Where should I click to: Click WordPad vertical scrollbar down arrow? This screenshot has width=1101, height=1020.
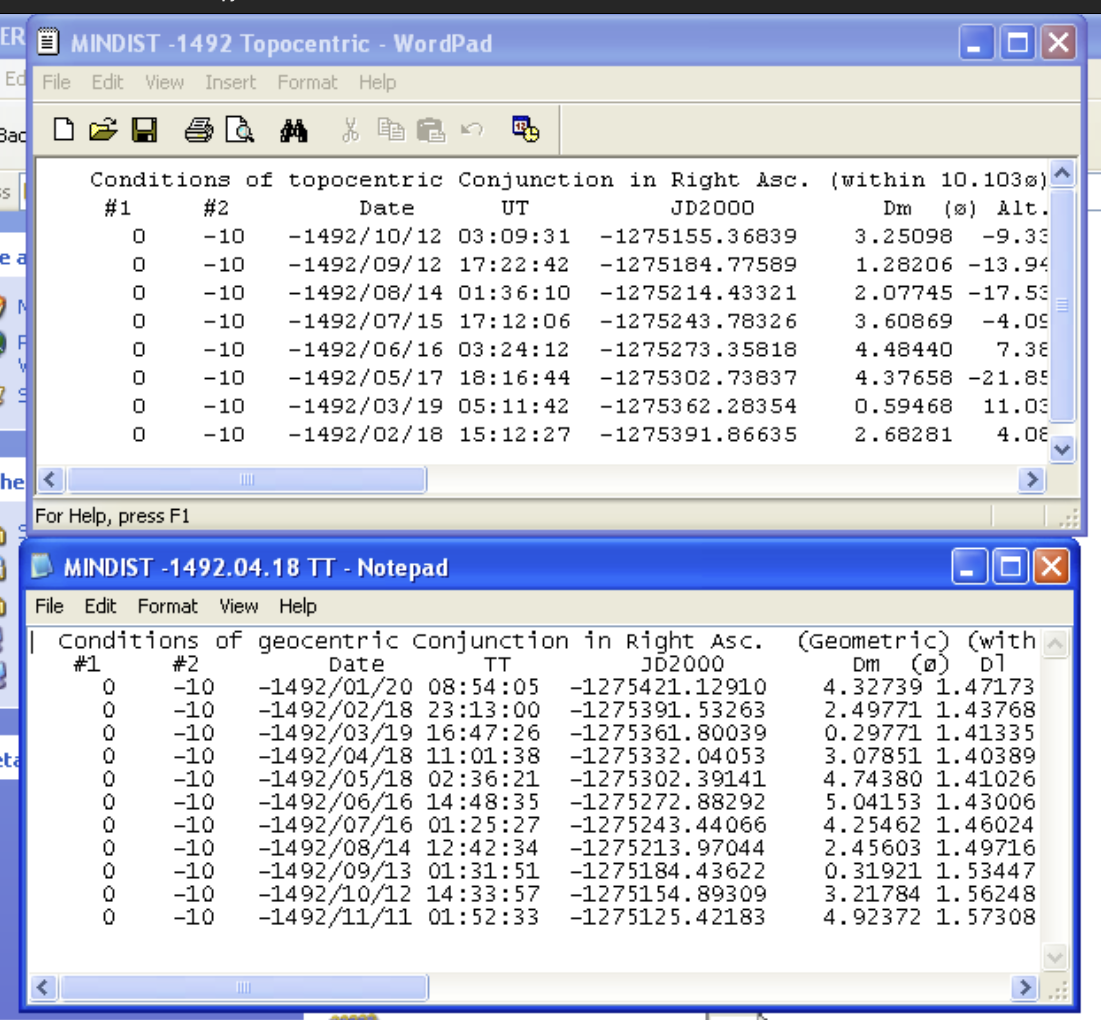click(x=1062, y=449)
